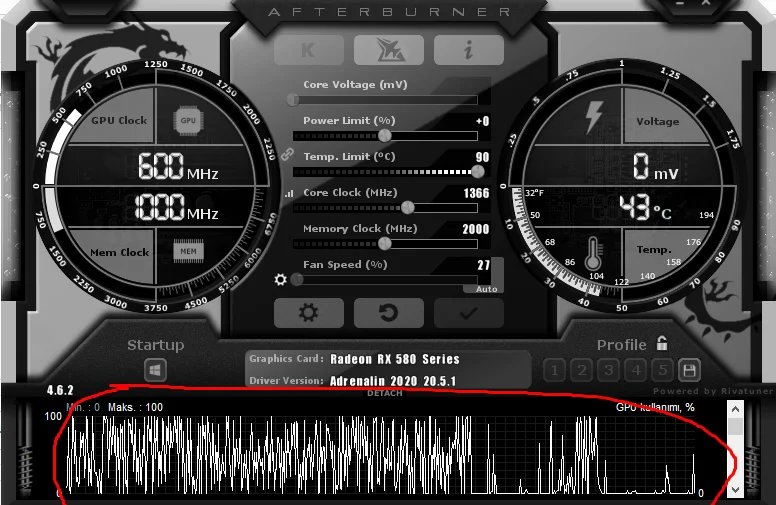Open the Kombustor K button
The image size is (776, 505).
tap(308, 50)
